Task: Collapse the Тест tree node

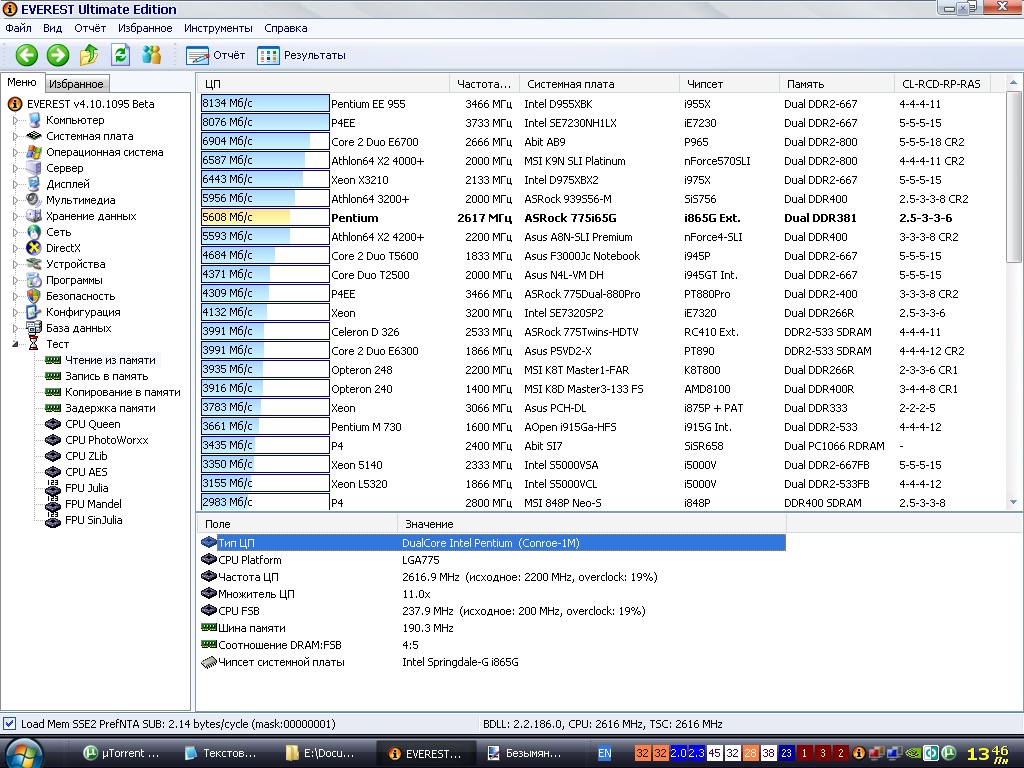Action: click(15, 344)
